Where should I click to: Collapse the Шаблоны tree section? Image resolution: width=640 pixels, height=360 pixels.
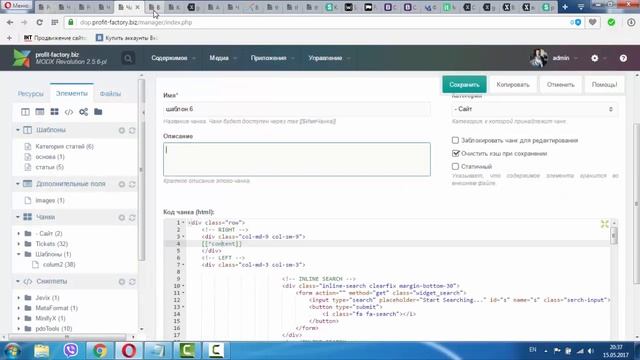click(18, 130)
